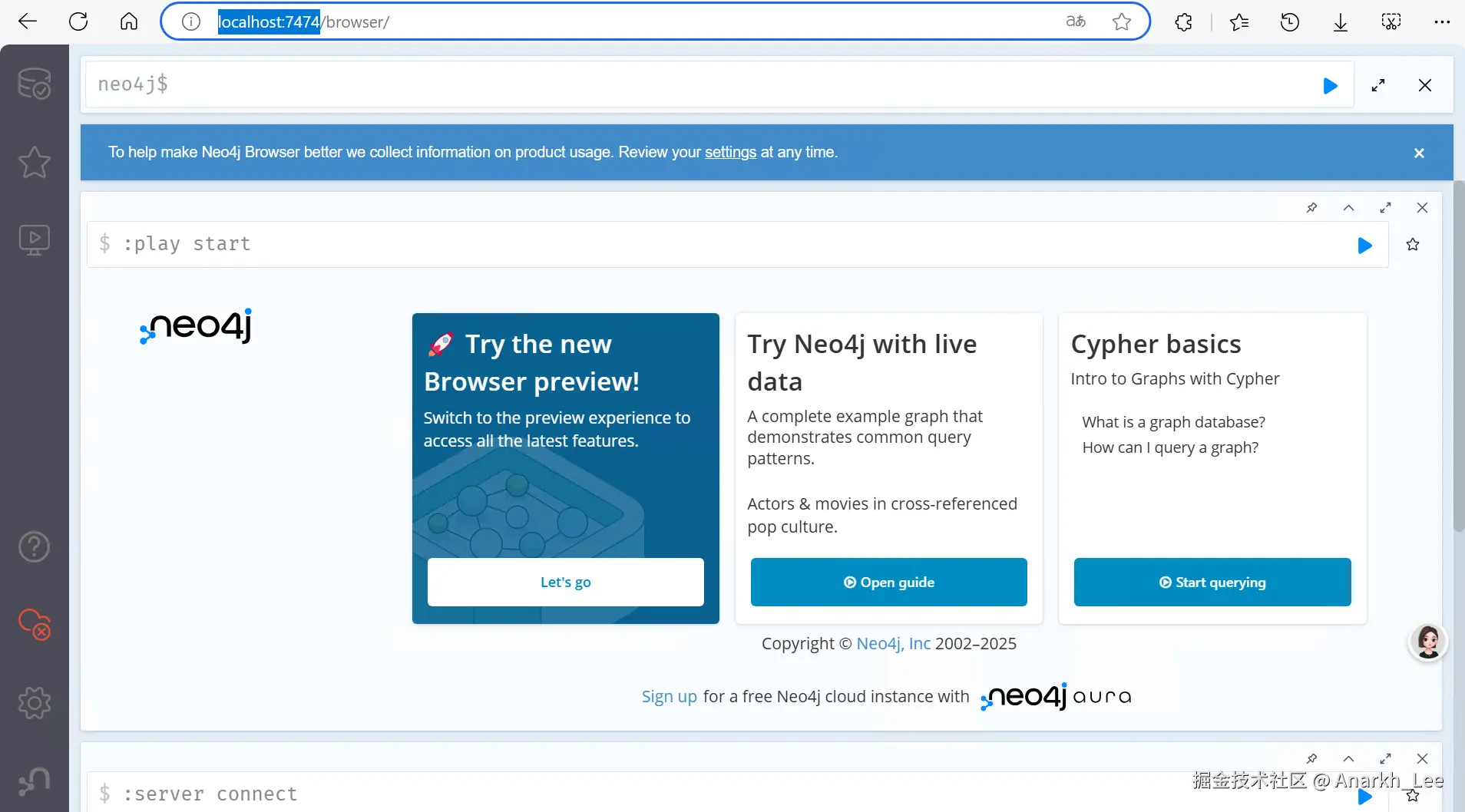Collapse the :play start frame
Screen dimensions: 1465x812
pos(1348,208)
